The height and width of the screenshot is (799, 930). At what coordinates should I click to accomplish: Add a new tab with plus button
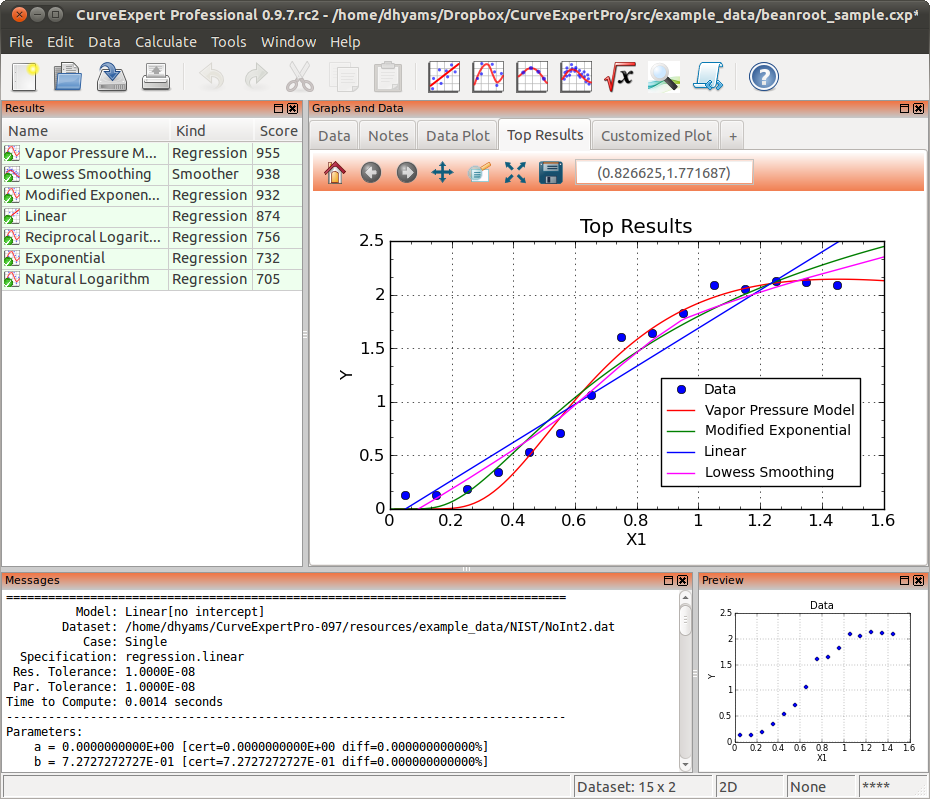(732, 136)
